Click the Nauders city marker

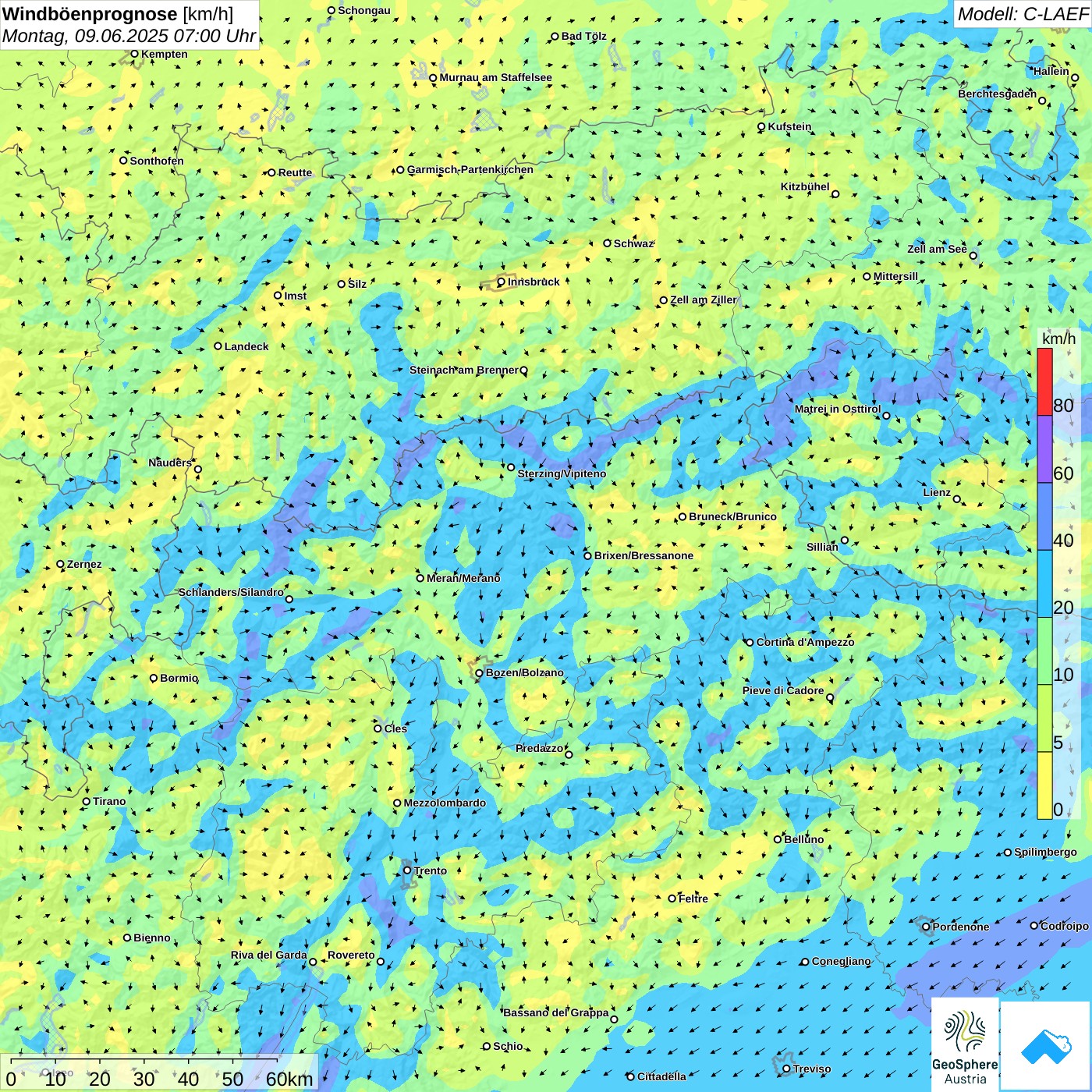click(198, 470)
